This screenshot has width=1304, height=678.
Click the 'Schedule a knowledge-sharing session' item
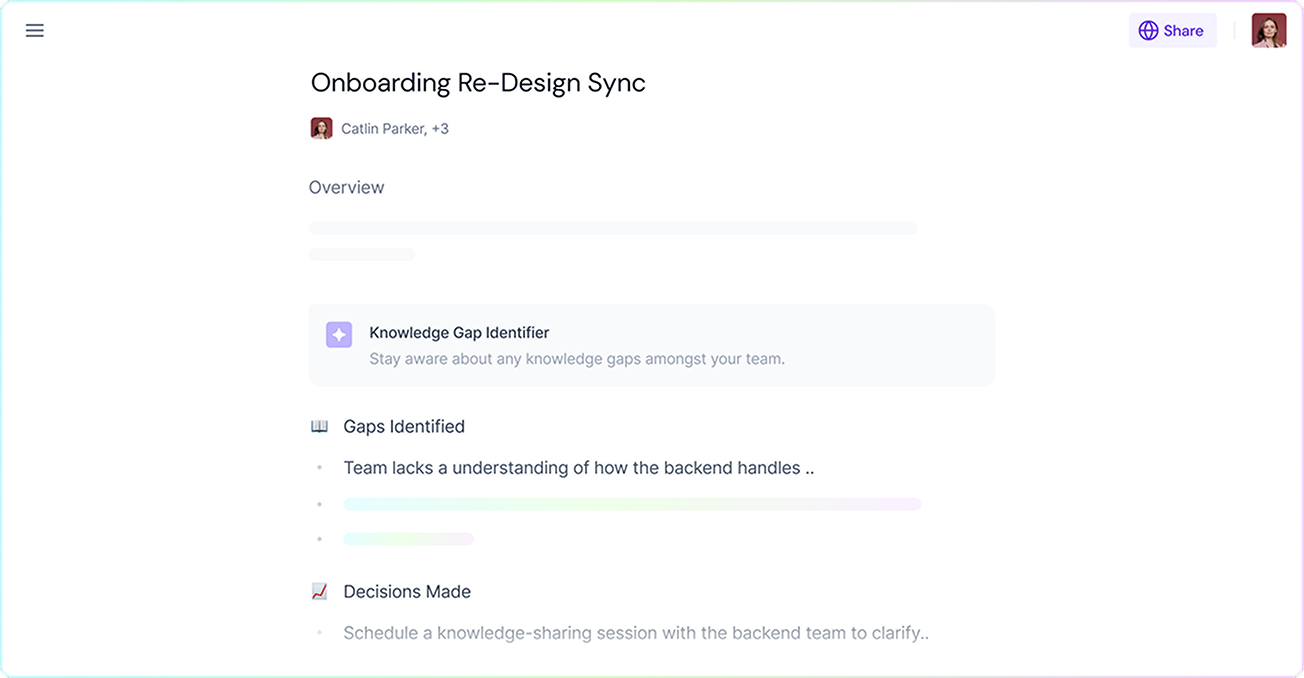point(636,633)
